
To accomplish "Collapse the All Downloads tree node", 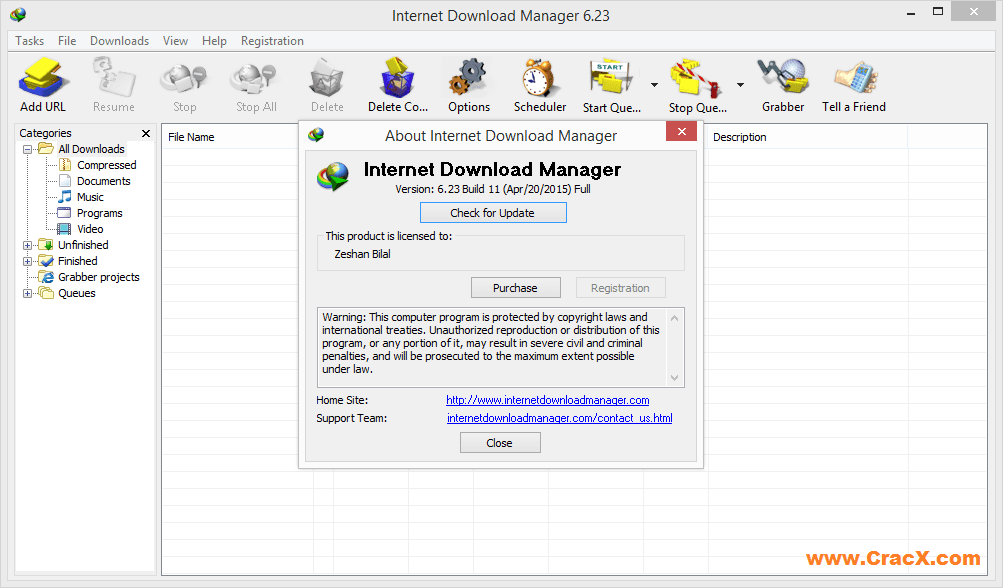I will [28, 149].
